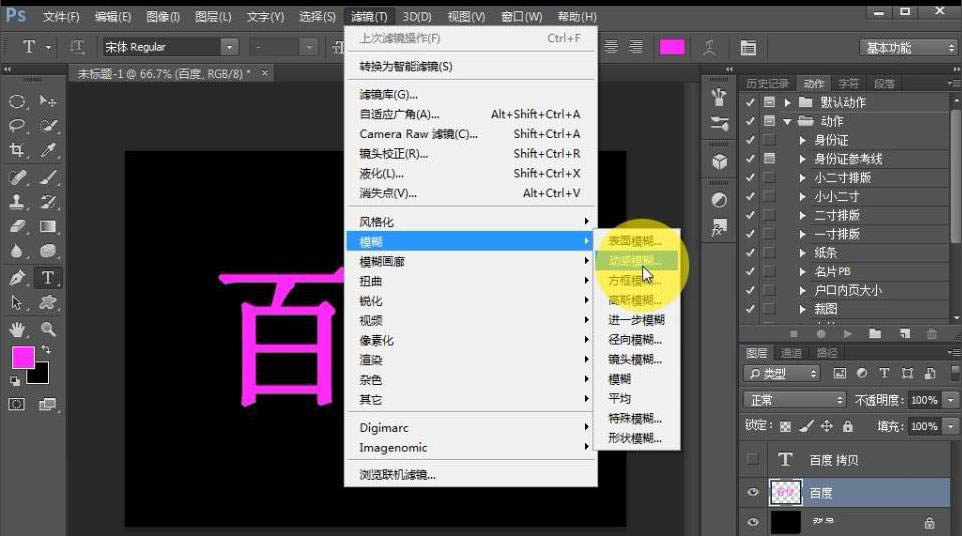Viewport: 962px width, 536px height.
Task: Hide the background layer
Action: point(753,522)
